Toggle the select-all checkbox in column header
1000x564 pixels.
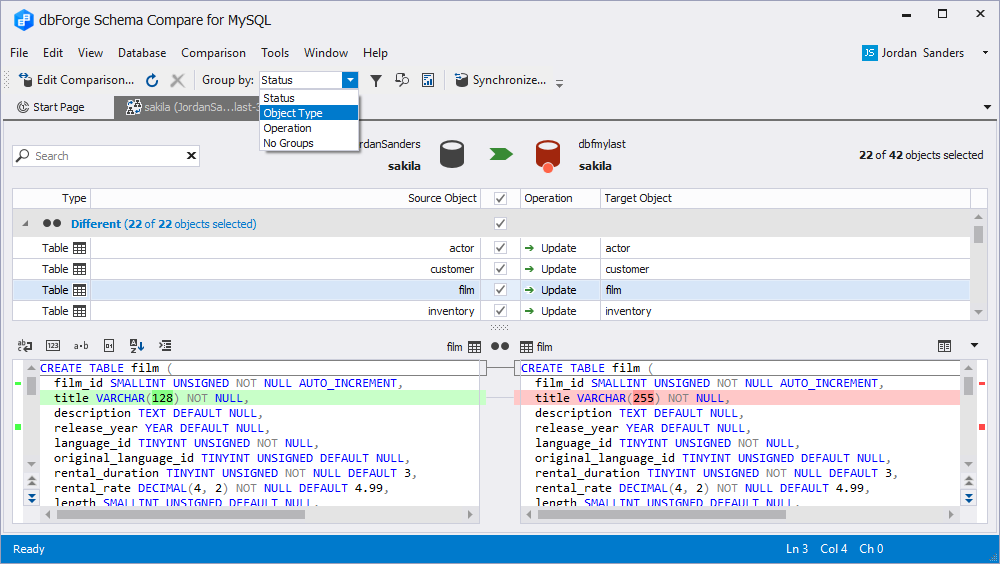click(501, 198)
